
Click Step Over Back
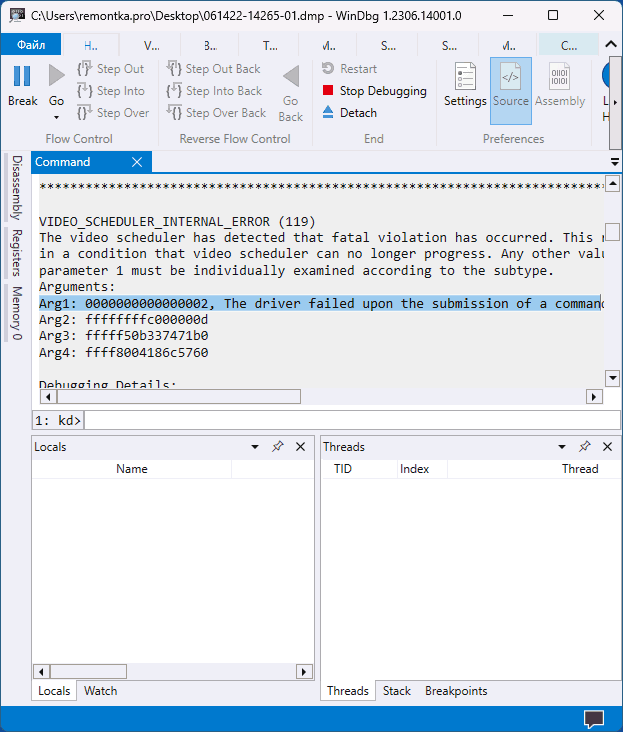pos(217,113)
